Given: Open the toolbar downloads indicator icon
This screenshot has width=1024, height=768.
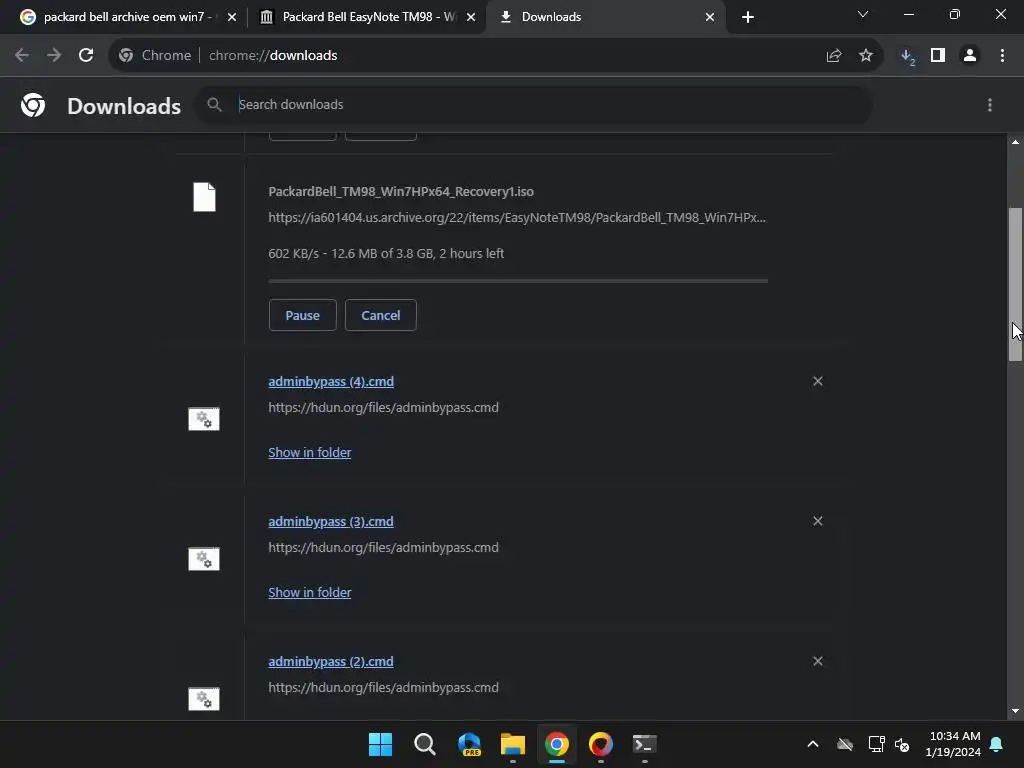Looking at the screenshot, I should (908, 57).
